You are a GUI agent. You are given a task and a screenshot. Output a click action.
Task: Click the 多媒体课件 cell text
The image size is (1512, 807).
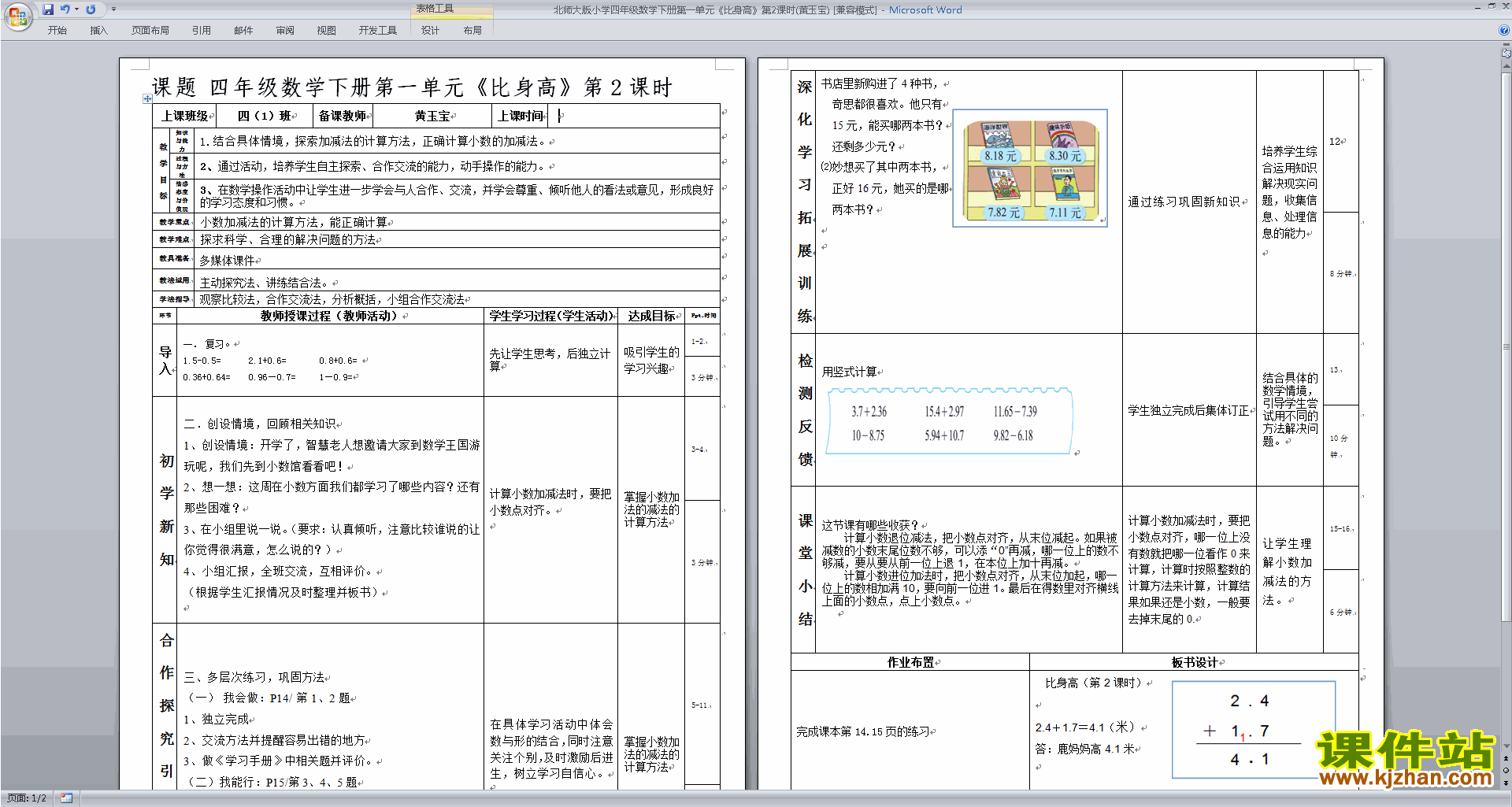pos(226,260)
